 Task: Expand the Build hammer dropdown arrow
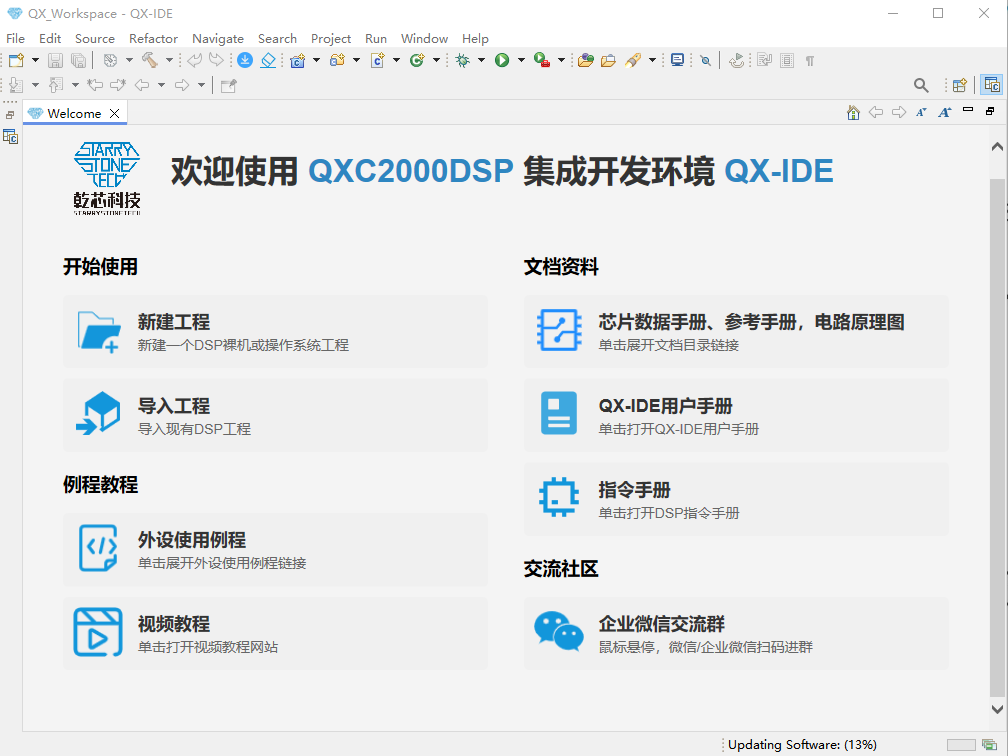pos(169,60)
